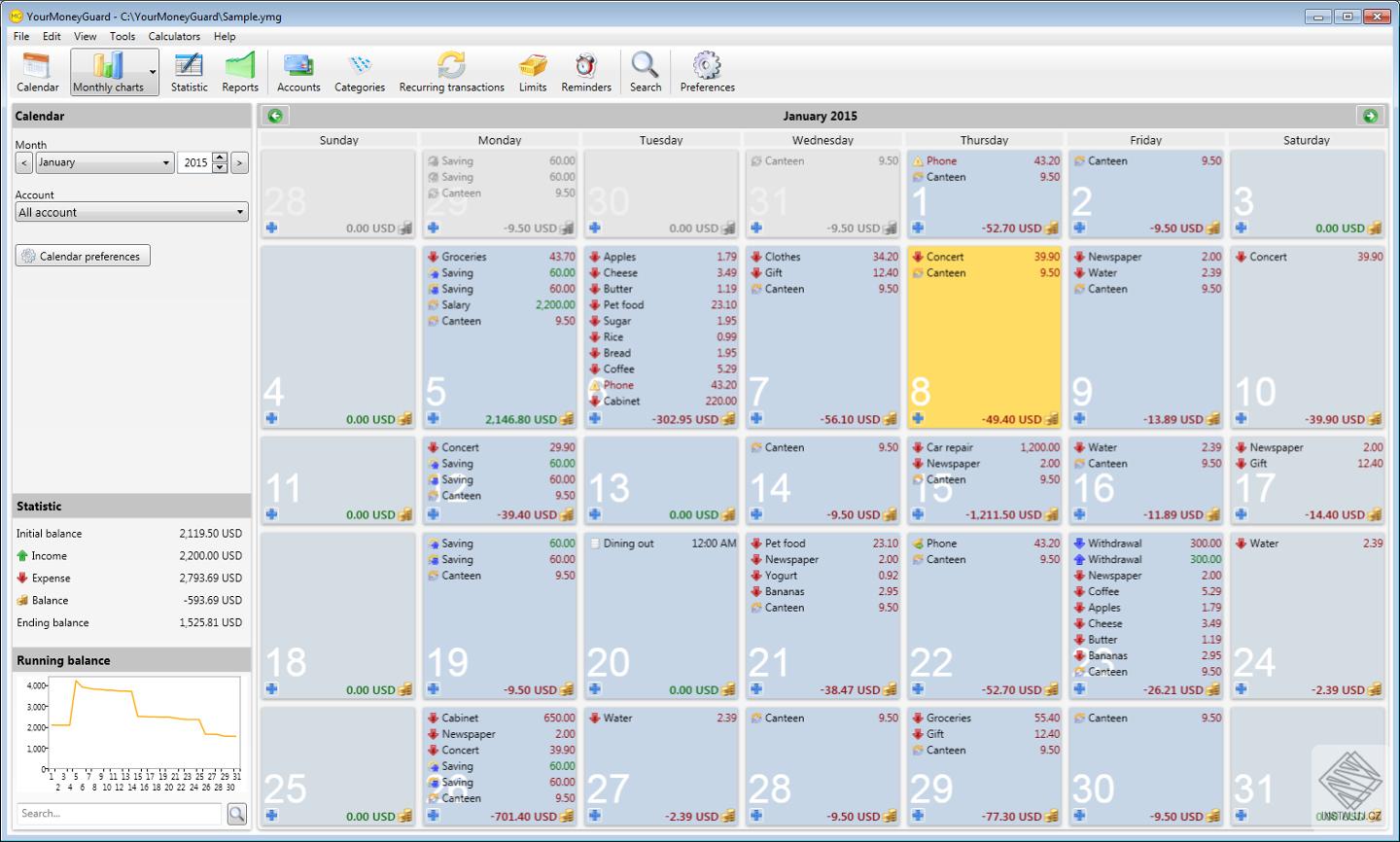Go to next month with green arrow

(x=1370, y=116)
